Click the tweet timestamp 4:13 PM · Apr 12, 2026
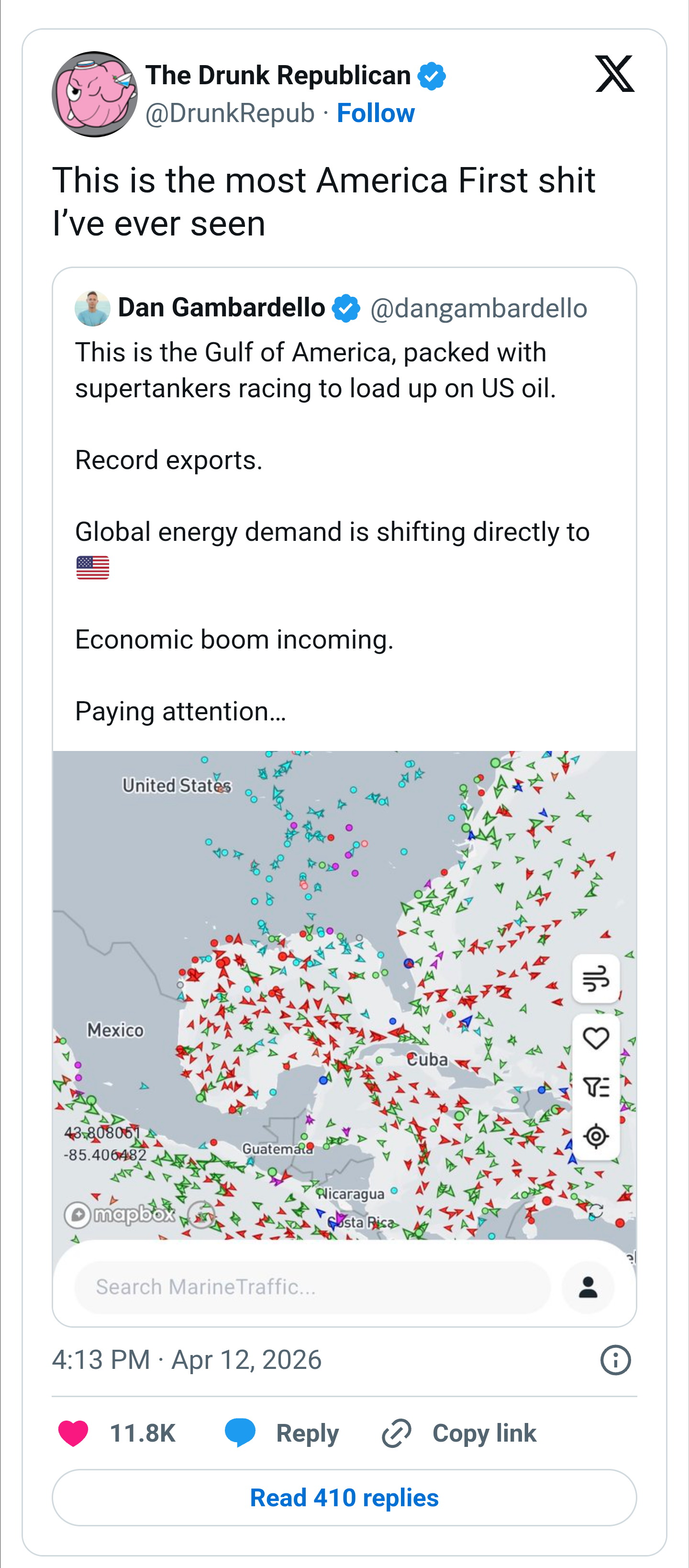689x1568 pixels. click(187, 1360)
